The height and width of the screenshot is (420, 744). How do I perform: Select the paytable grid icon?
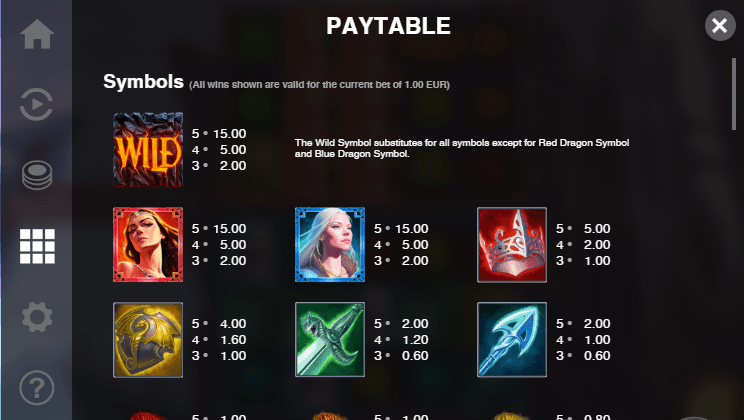(37, 246)
